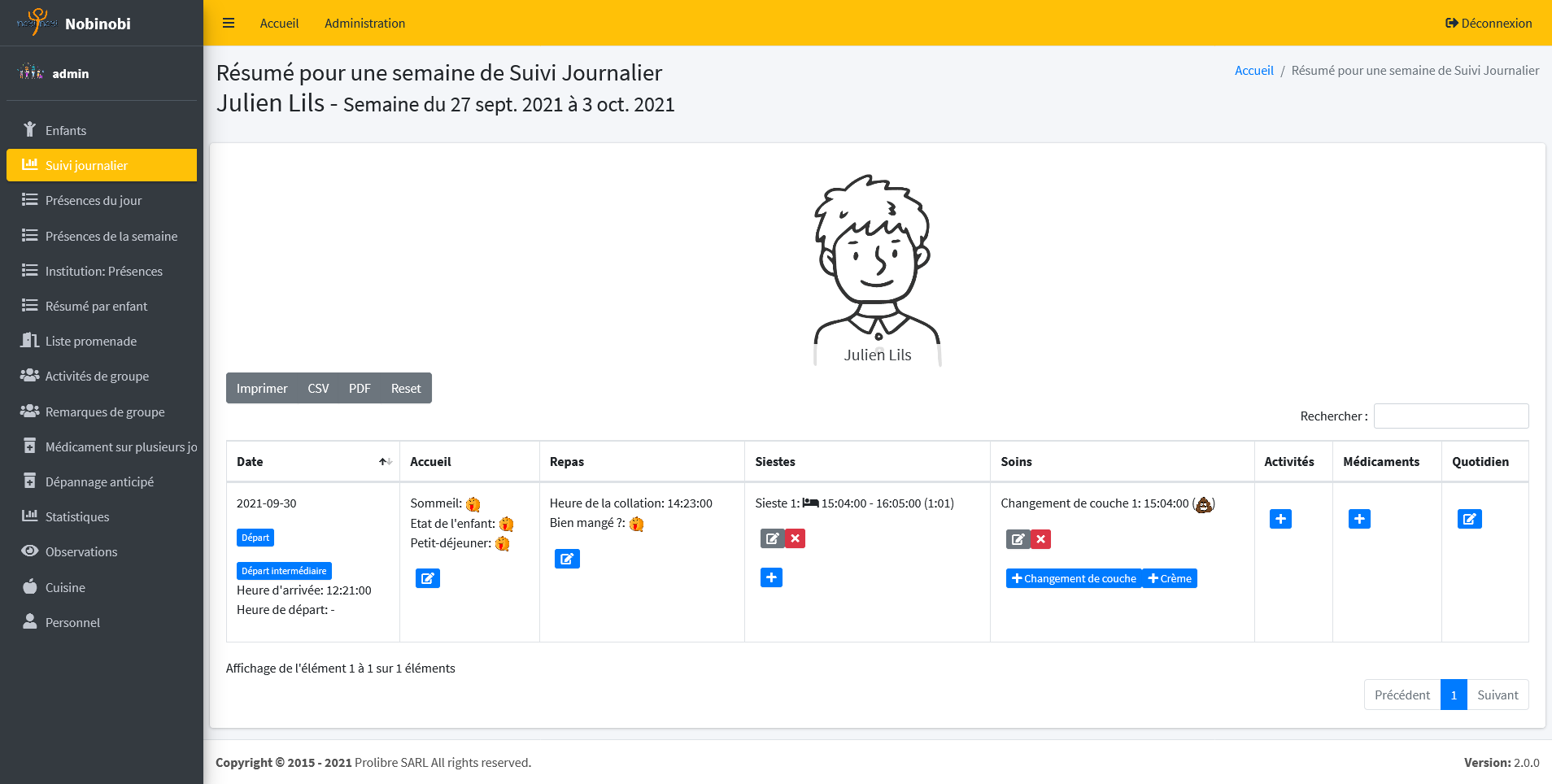Viewport: 1552px width, 784px height.
Task: Click the Imprimer button
Action: pos(262,388)
